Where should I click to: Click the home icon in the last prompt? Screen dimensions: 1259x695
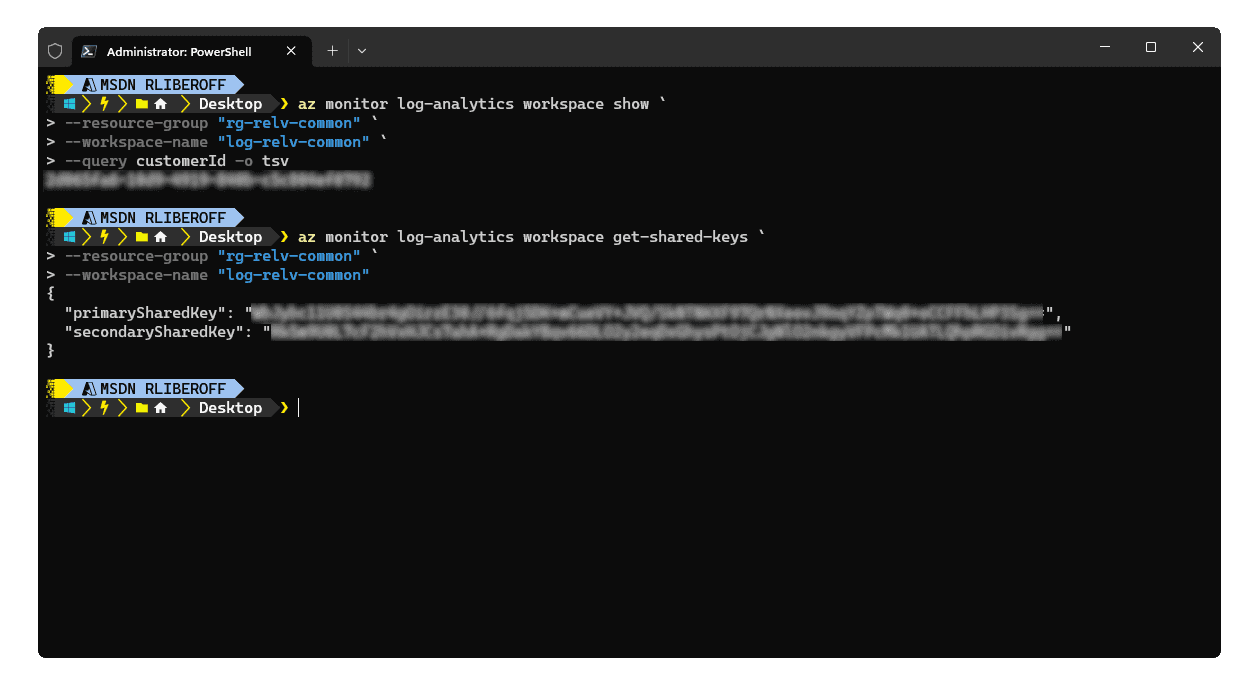point(160,408)
